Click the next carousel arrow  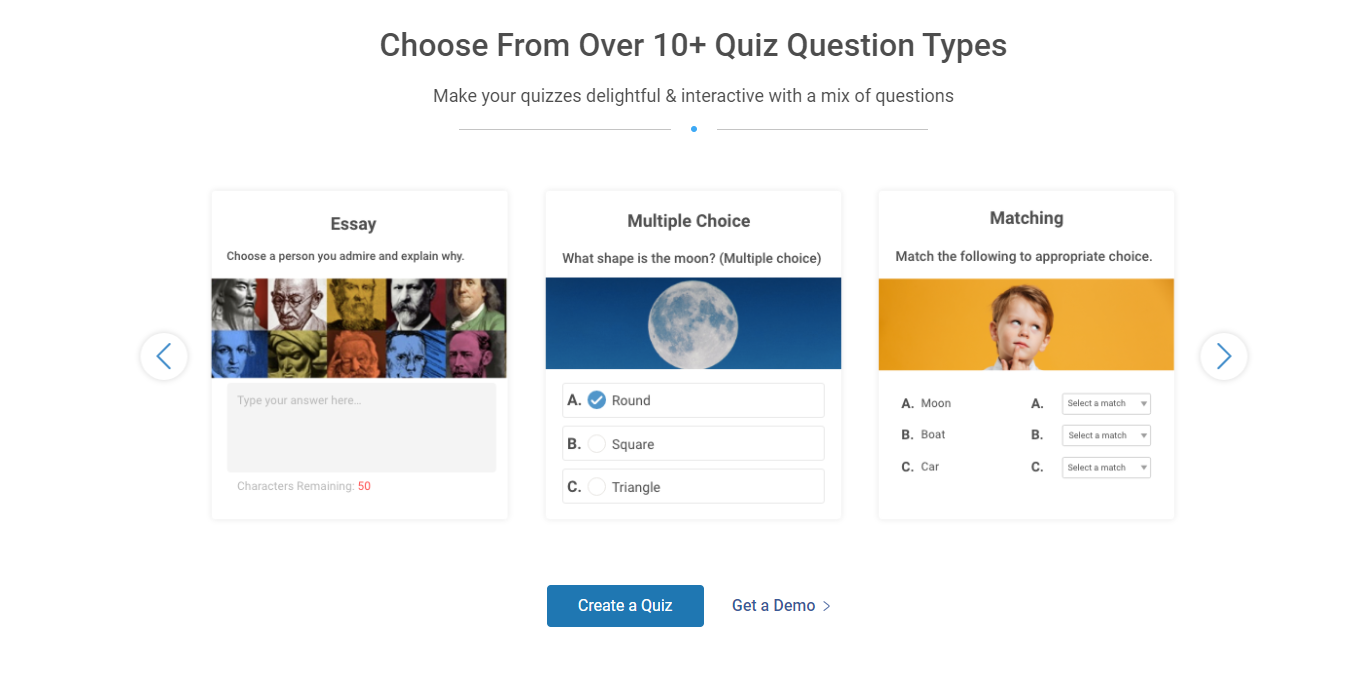click(x=1223, y=356)
